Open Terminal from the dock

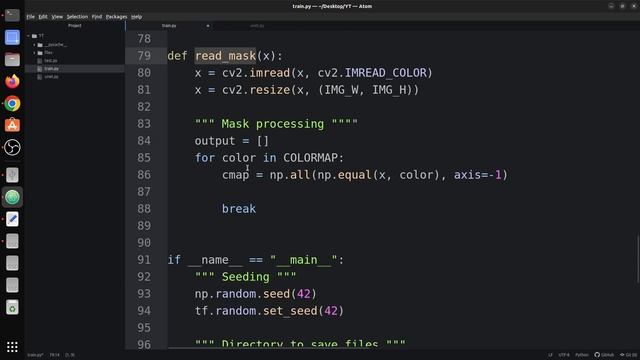pyautogui.click(x=12, y=15)
